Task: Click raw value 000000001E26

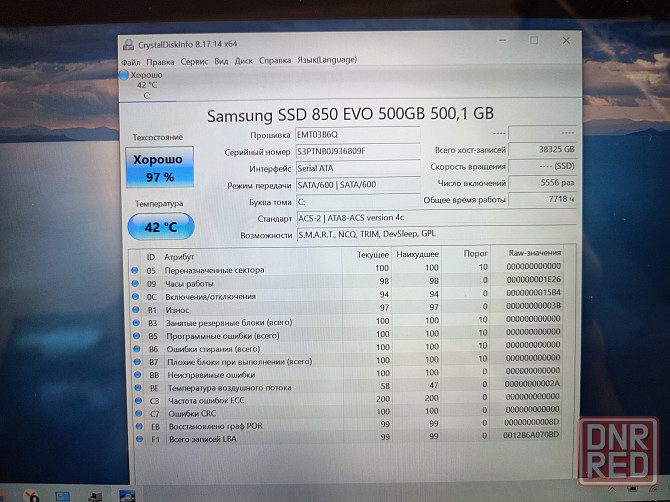Action: tap(533, 279)
